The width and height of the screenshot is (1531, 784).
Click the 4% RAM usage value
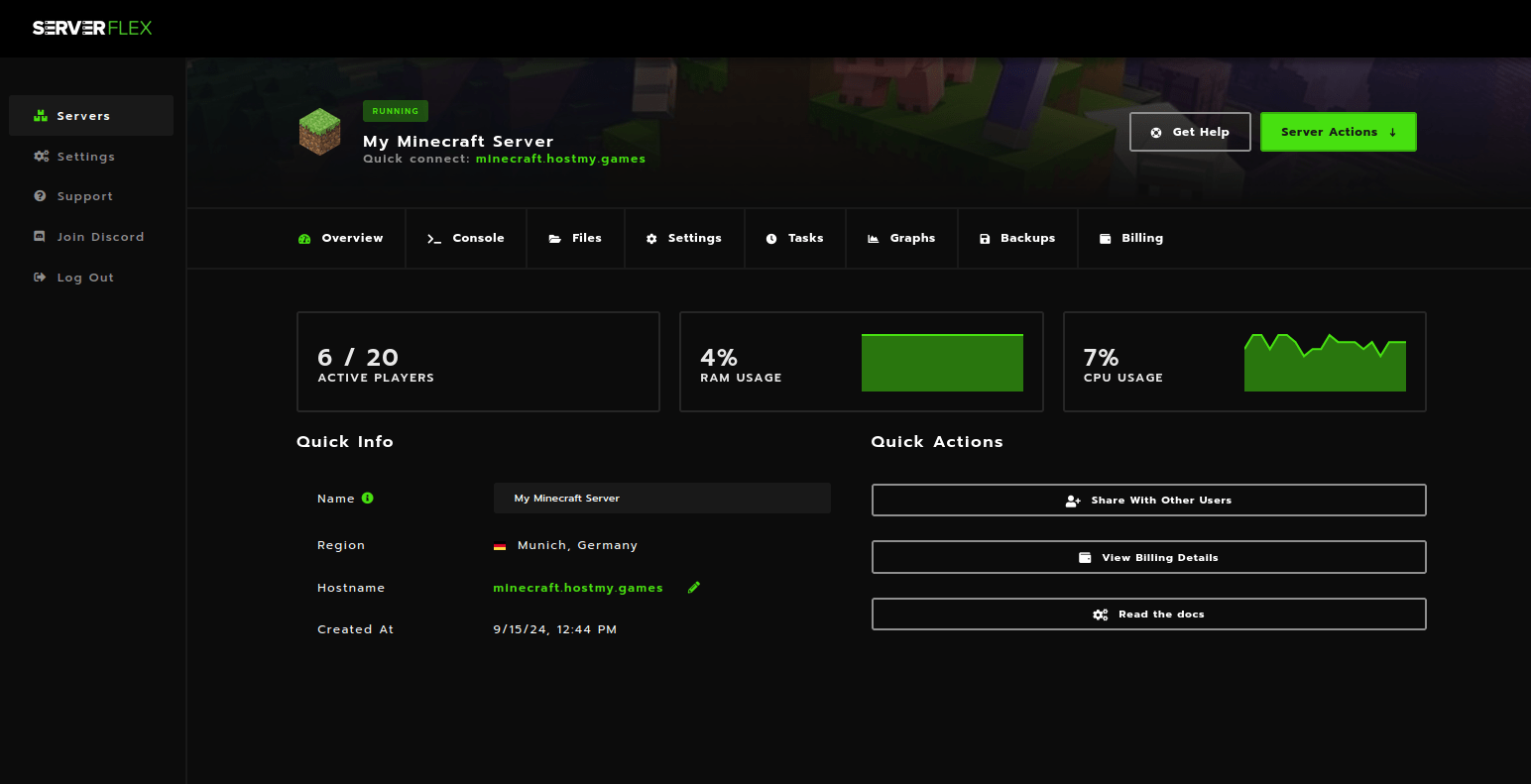719,357
